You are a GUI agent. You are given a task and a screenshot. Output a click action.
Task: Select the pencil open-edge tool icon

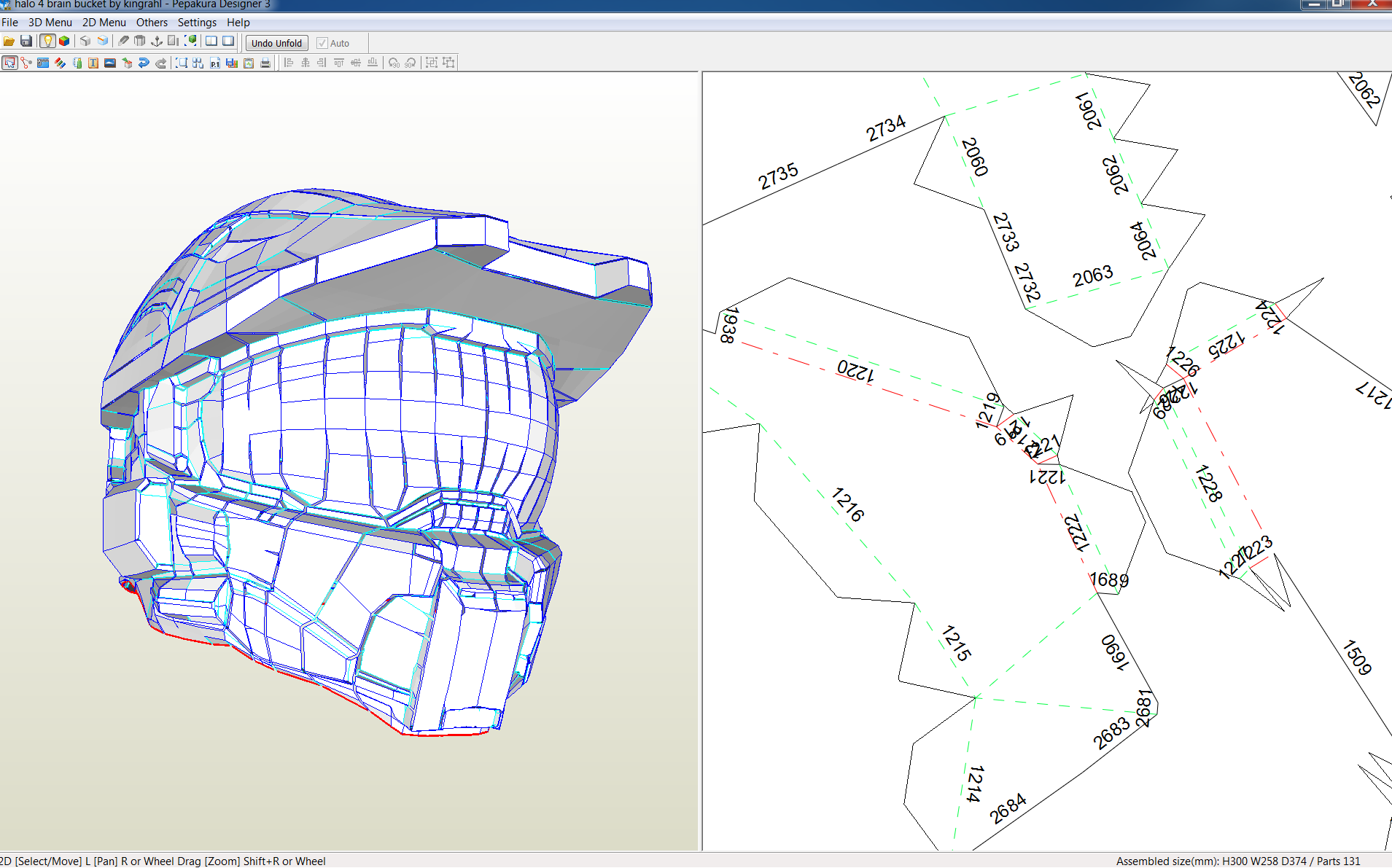(x=123, y=42)
